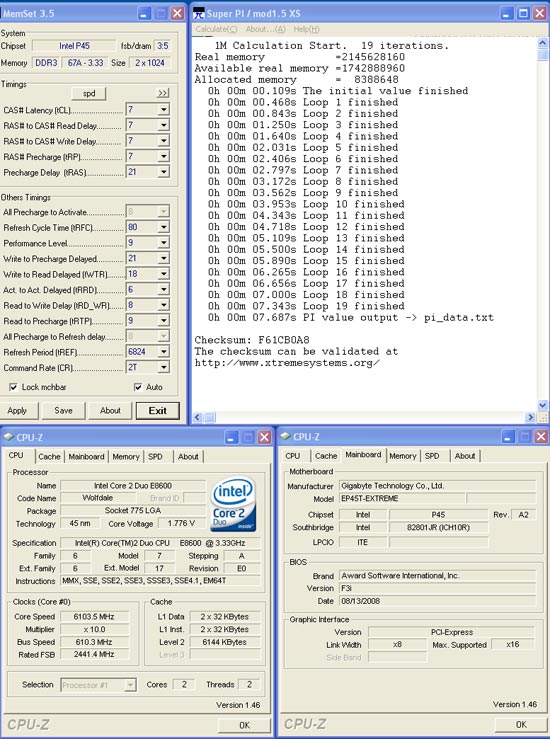Click the Exit button in MemSet
This screenshot has width=550, height=739.
pyautogui.click(x=158, y=411)
